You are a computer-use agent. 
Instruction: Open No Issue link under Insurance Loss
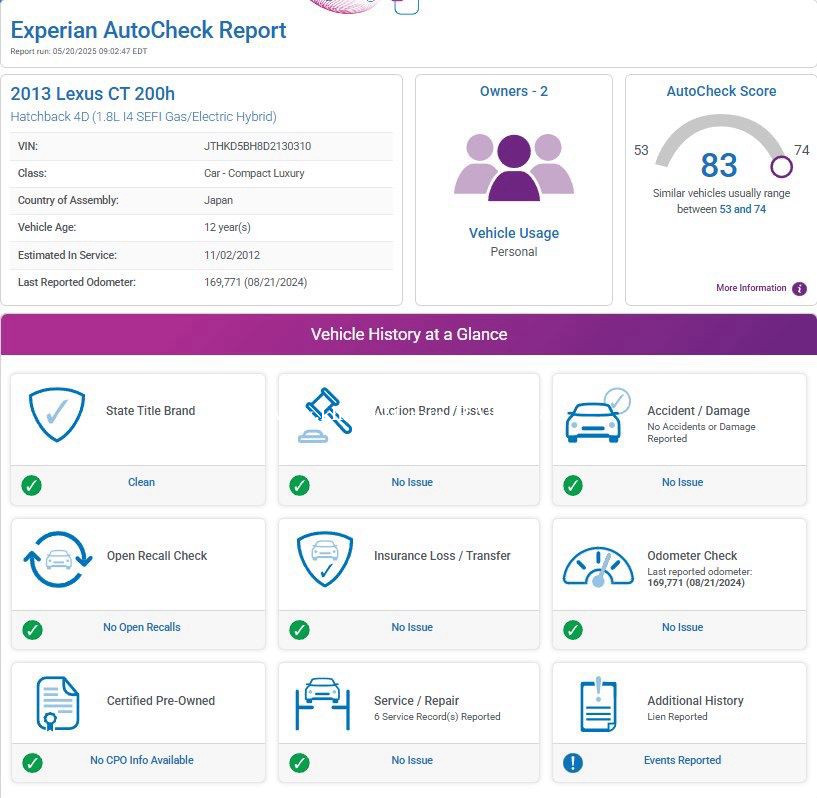[412, 627]
